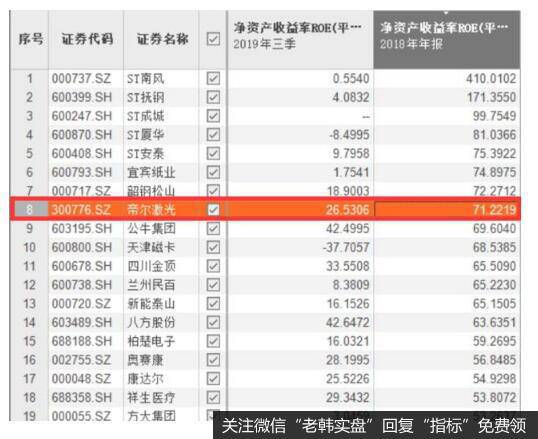Toggle checkbox in the 八方股份 row
The height and width of the screenshot is (439, 538).
[213, 322]
